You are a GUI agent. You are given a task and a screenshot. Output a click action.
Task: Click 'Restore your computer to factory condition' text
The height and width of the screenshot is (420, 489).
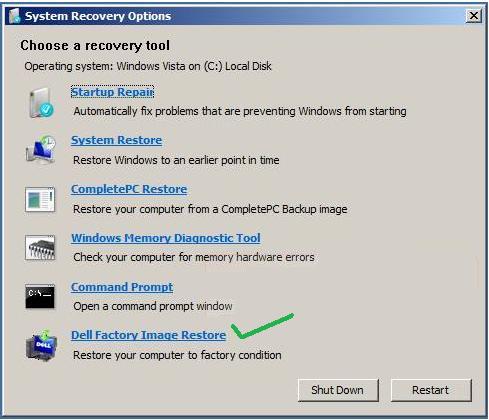(177, 355)
